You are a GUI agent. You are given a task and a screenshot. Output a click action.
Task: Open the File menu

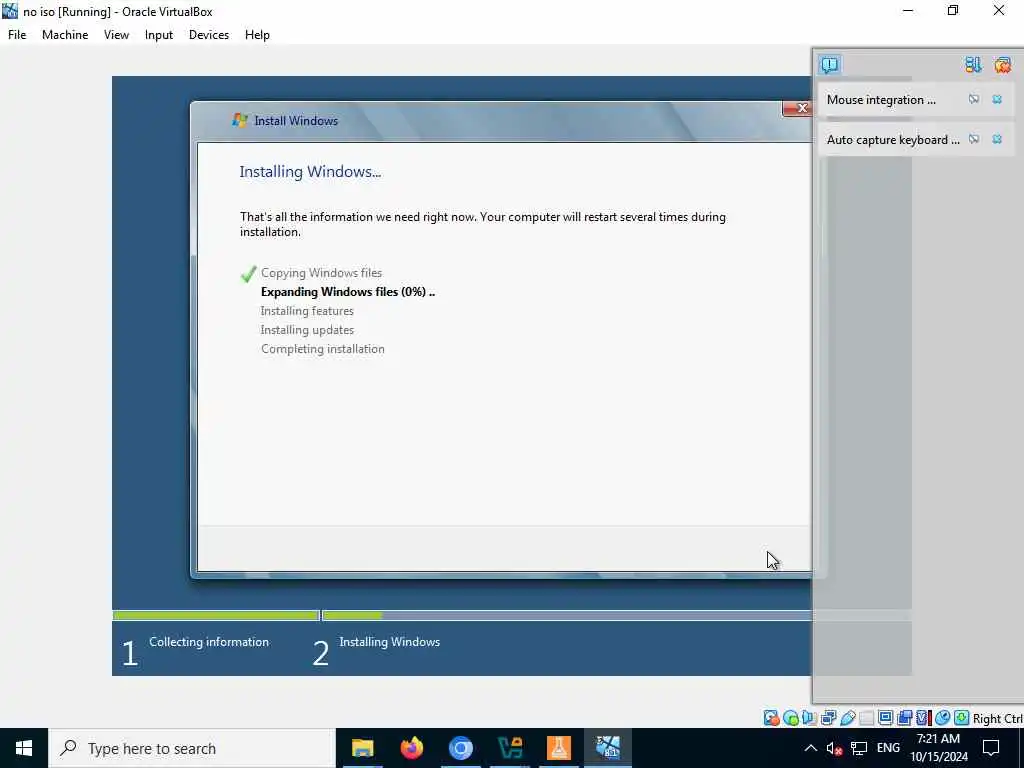pos(17,35)
